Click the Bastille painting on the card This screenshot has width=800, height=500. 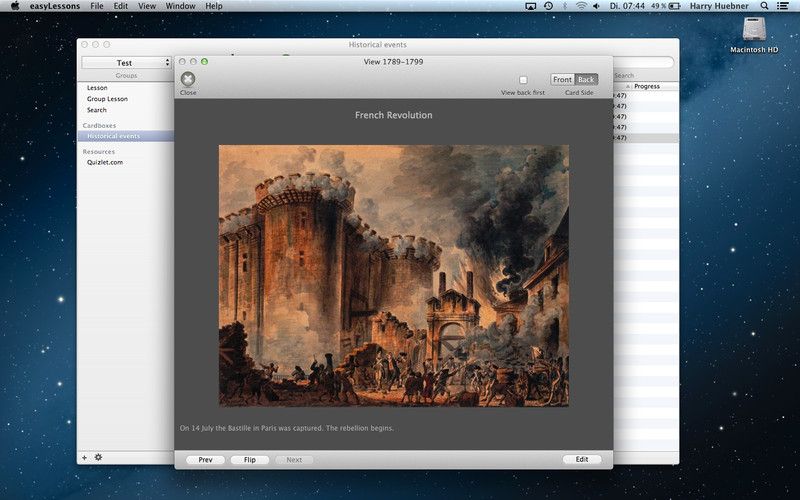394,276
